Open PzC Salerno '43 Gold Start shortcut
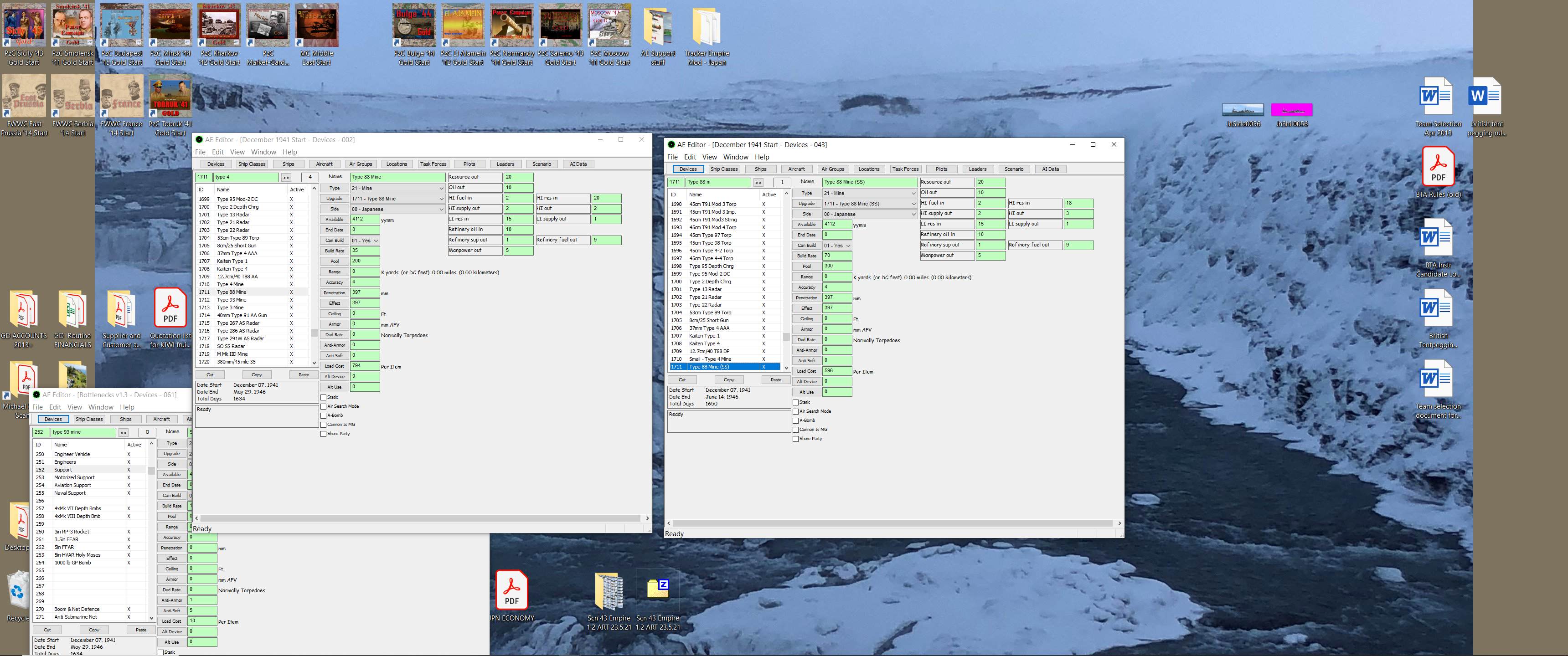Viewport: 1568px width, 656px height. click(561, 35)
